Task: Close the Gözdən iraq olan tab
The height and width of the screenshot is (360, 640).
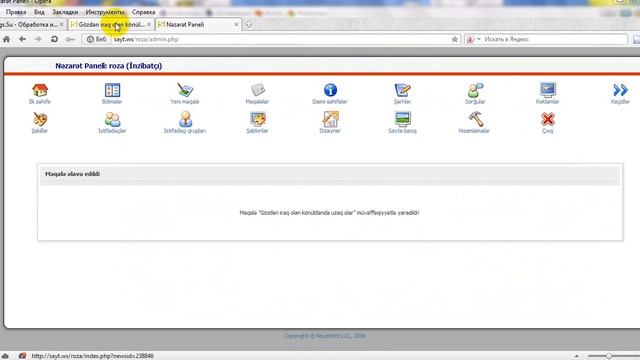Action: coord(149,24)
